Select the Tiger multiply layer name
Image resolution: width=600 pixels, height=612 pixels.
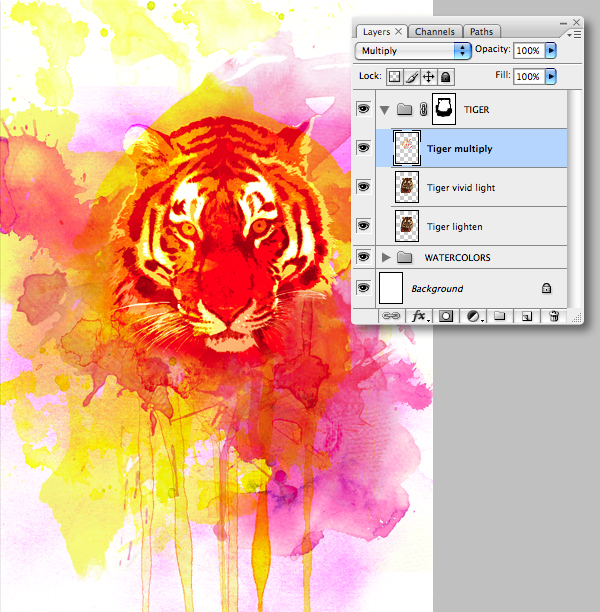point(459,149)
